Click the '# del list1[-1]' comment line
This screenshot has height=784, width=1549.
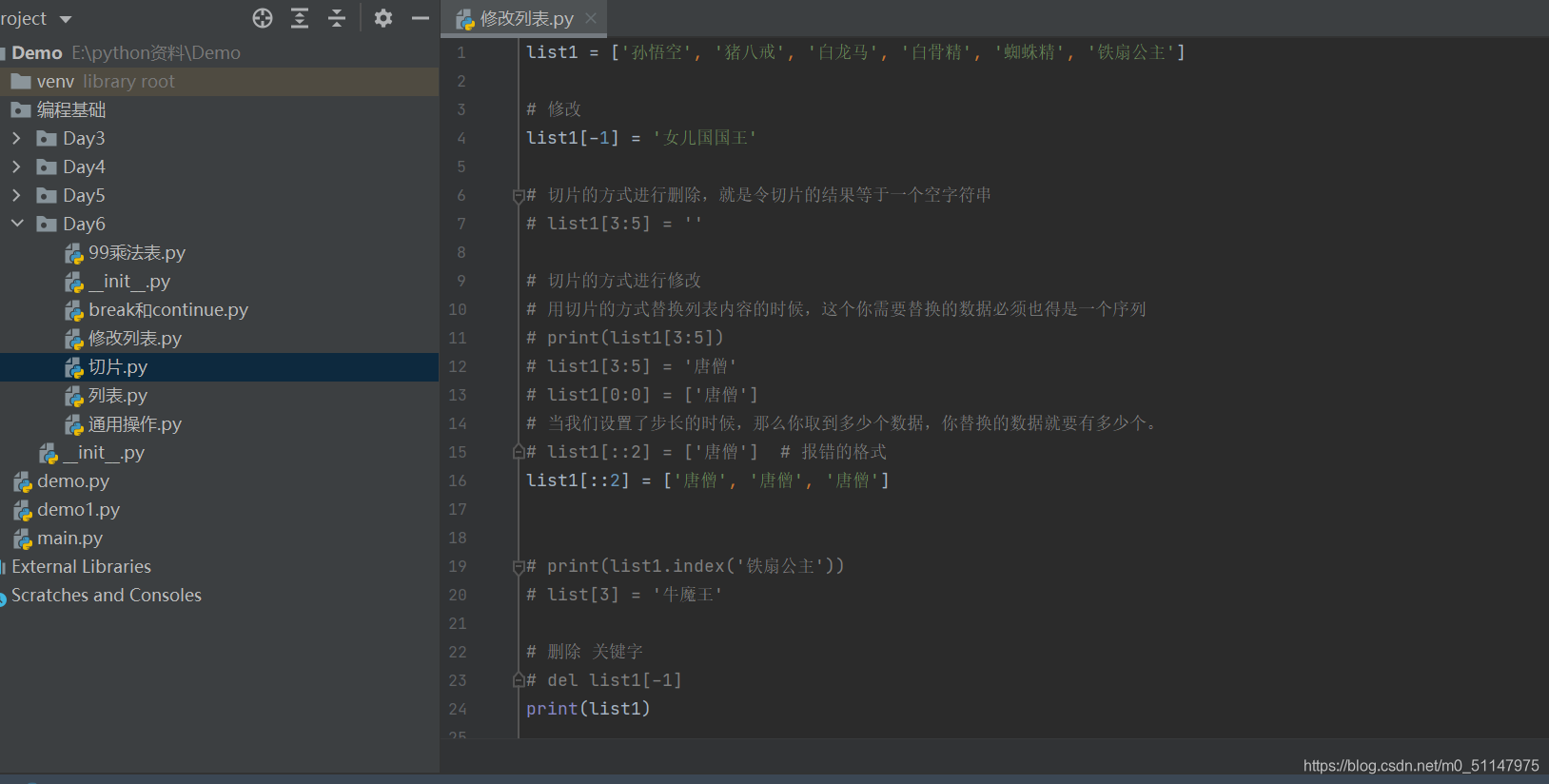[x=604, y=680]
